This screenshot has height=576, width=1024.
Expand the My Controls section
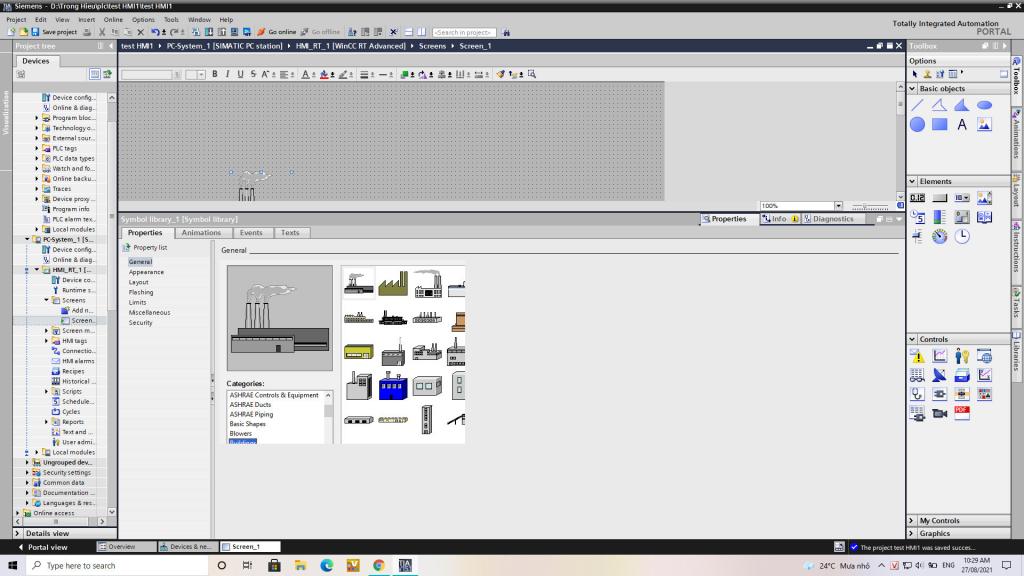pos(912,520)
